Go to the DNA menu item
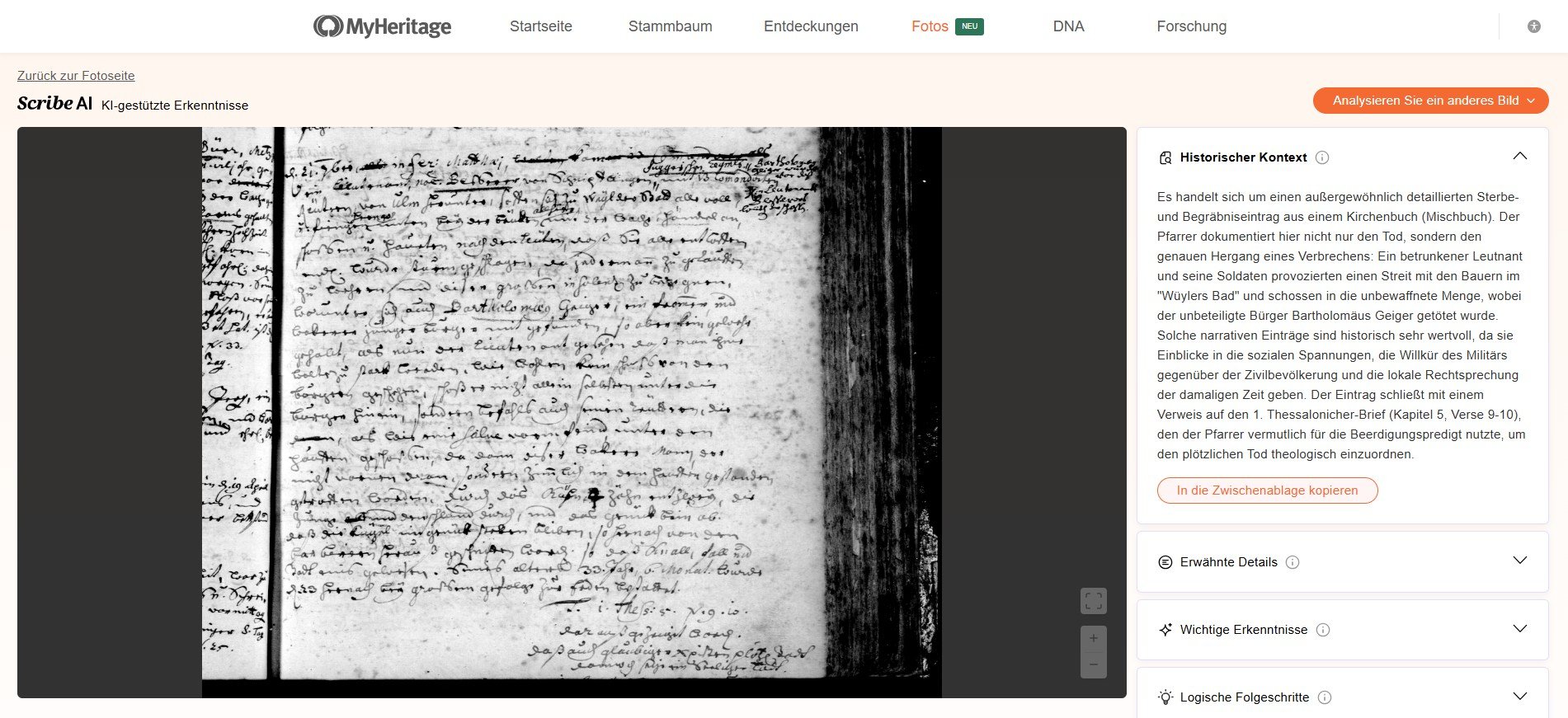The width and height of the screenshot is (1568, 718). (x=1068, y=26)
